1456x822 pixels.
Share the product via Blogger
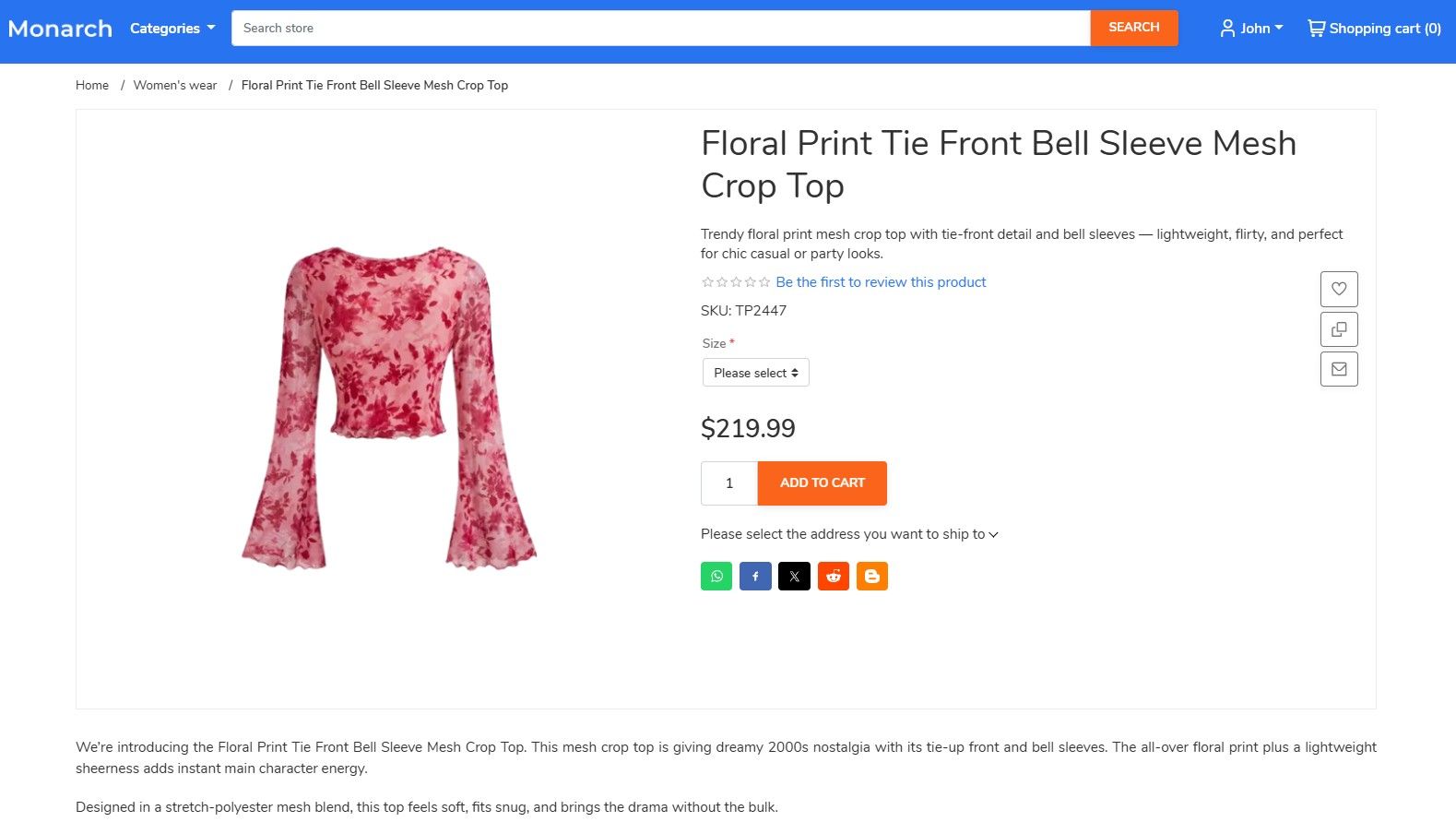[x=871, y=576]
